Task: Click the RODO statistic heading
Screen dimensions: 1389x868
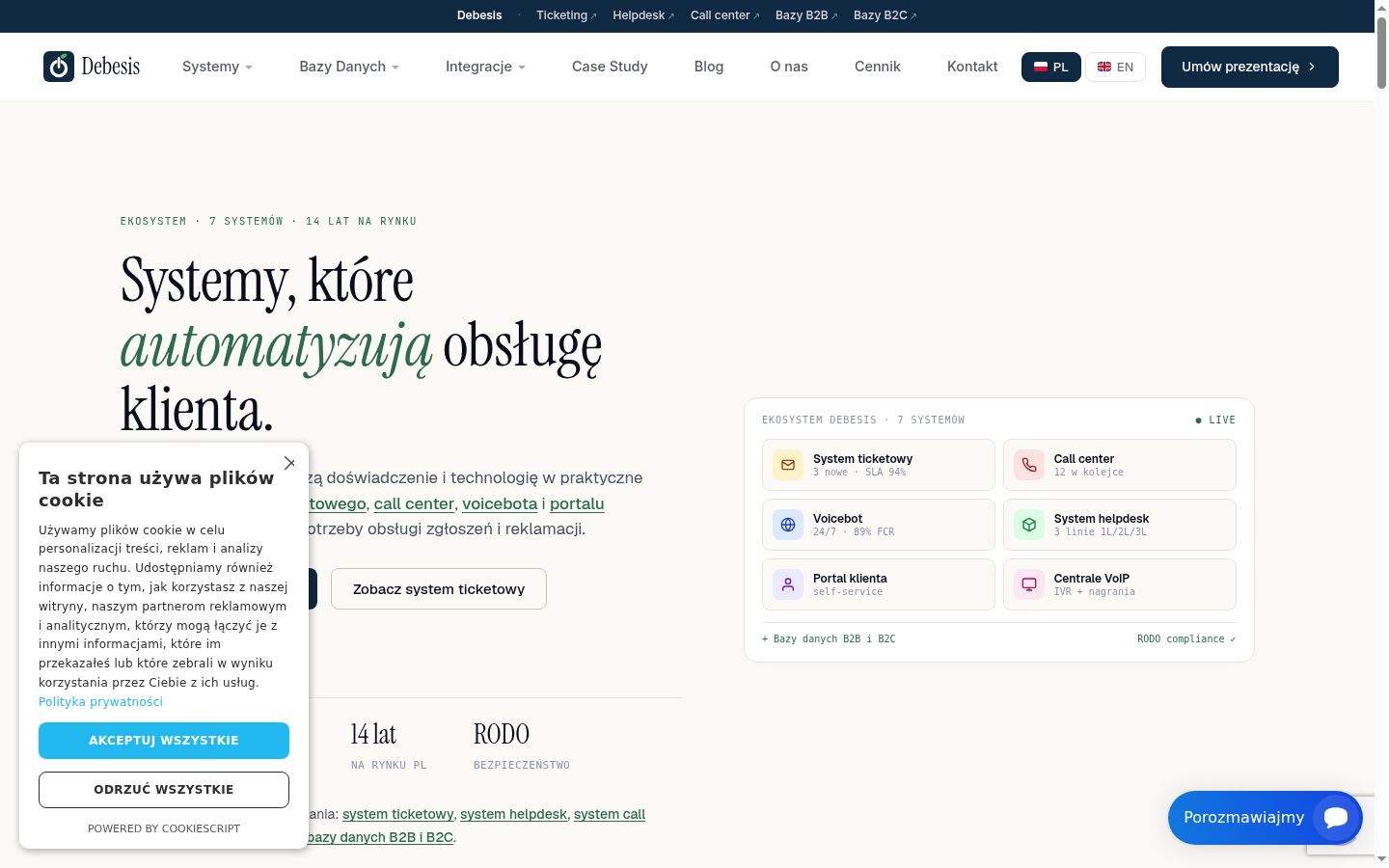Action: (502, 734)
